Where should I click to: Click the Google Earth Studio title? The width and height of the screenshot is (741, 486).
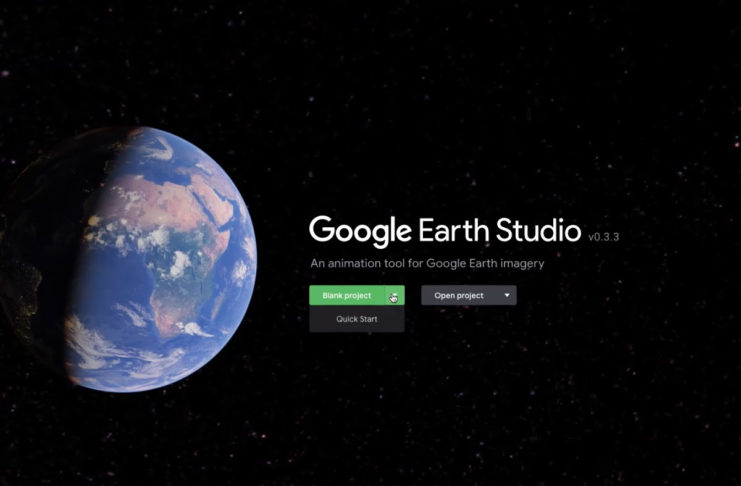445,231
